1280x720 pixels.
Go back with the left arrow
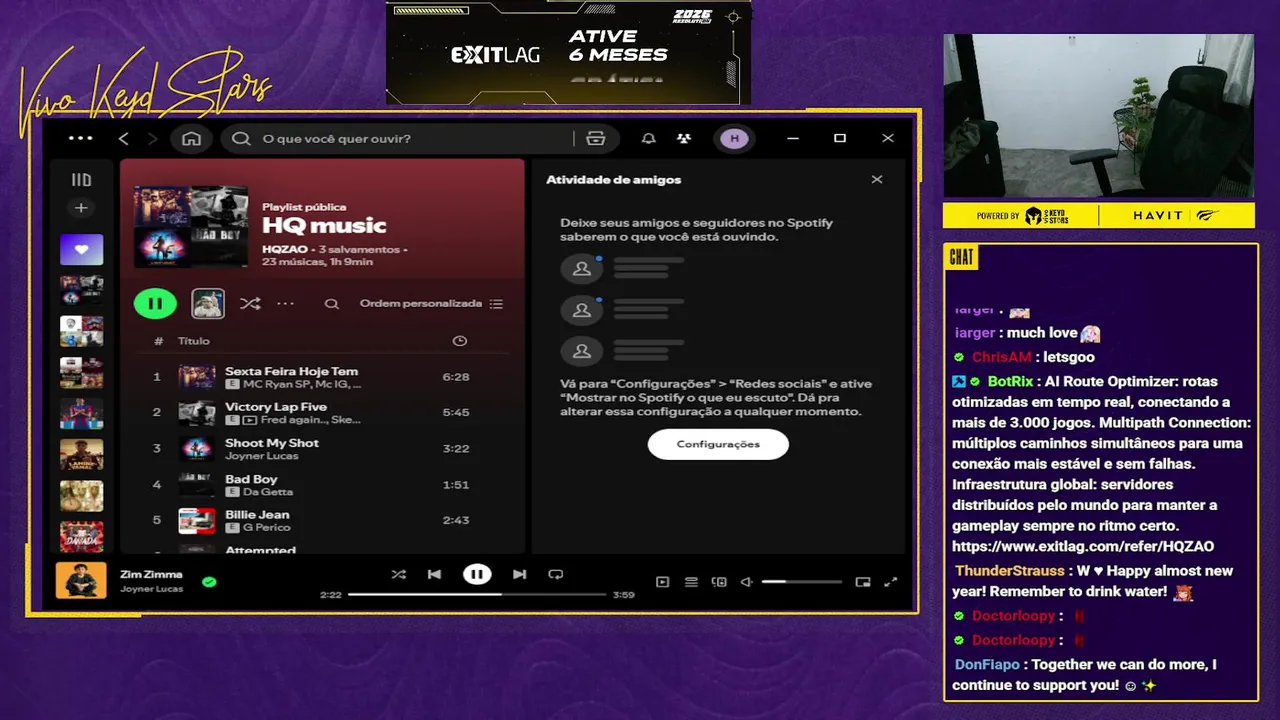124,138
